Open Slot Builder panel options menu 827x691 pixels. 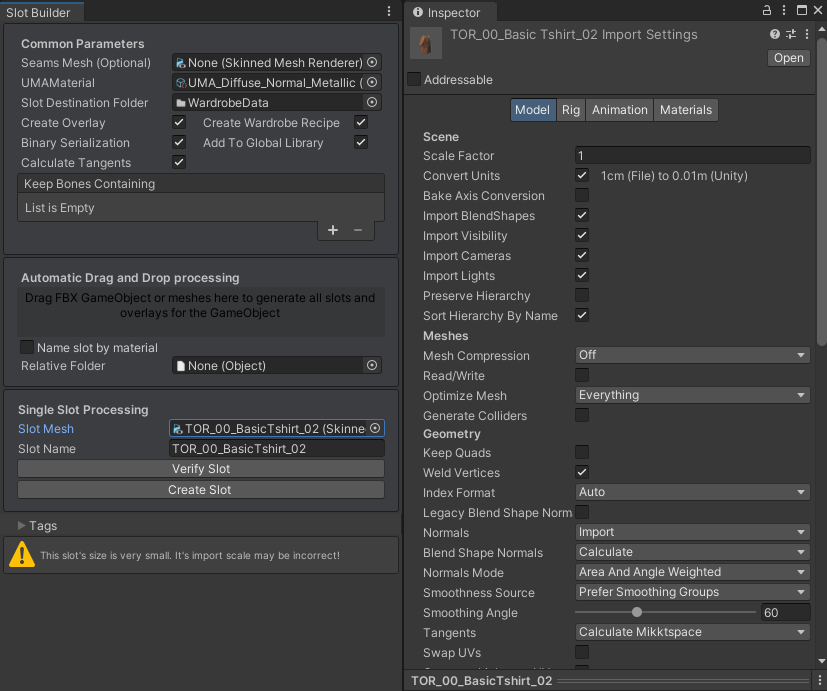[389, 11]
